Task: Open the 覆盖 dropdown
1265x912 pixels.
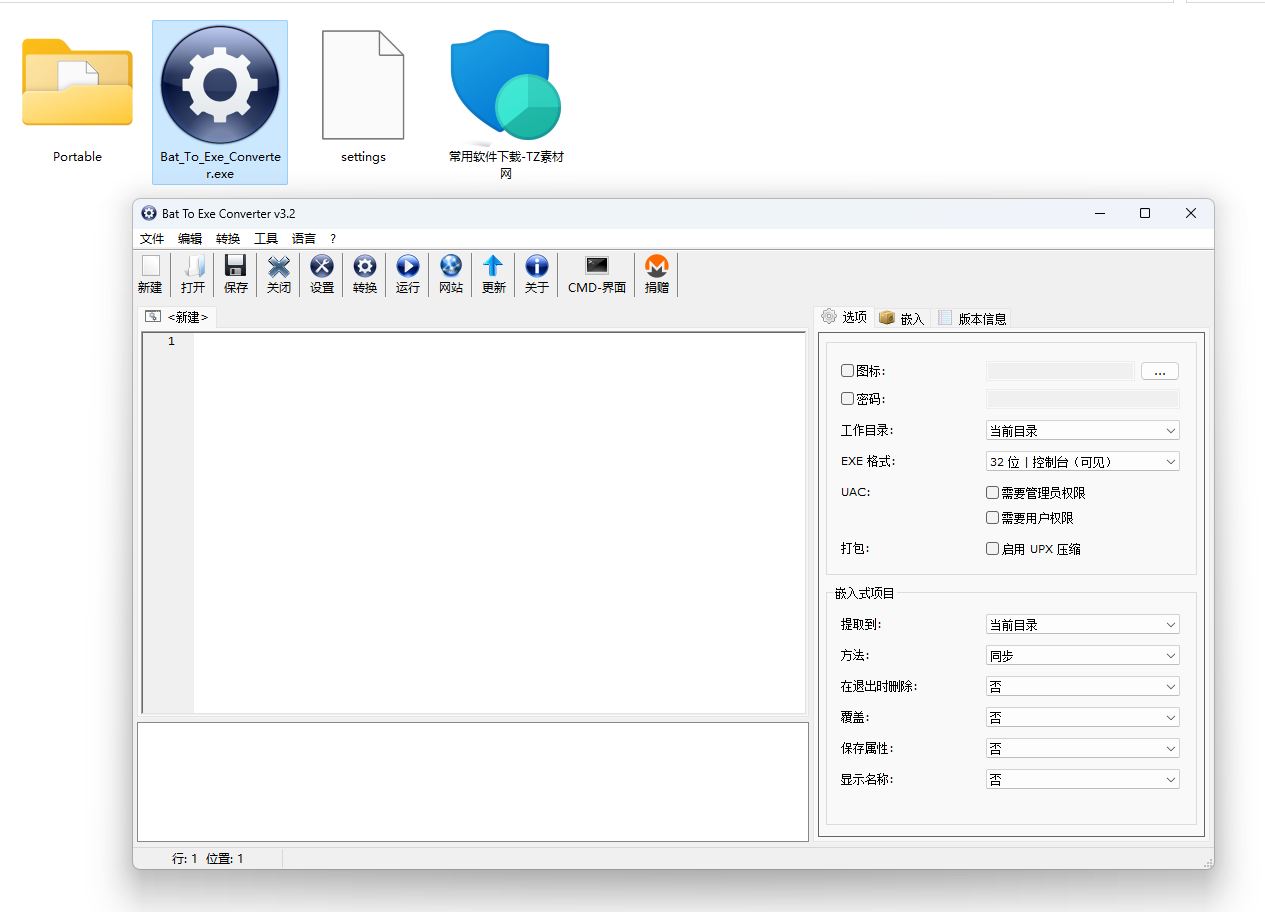Action: (x=1083, y=718)
